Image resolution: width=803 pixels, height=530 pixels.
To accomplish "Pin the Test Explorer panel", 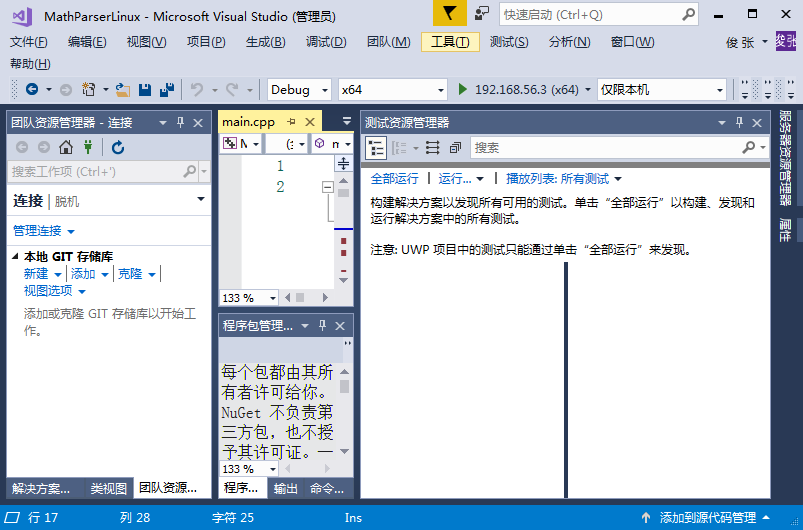I will click(x=739, y=122).
